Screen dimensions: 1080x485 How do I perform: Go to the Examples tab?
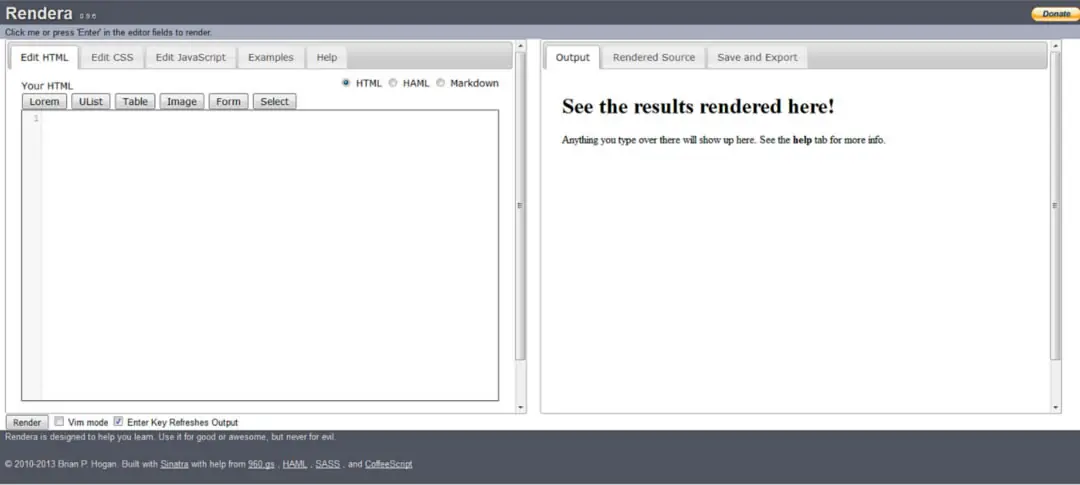[x=271, y=58]
